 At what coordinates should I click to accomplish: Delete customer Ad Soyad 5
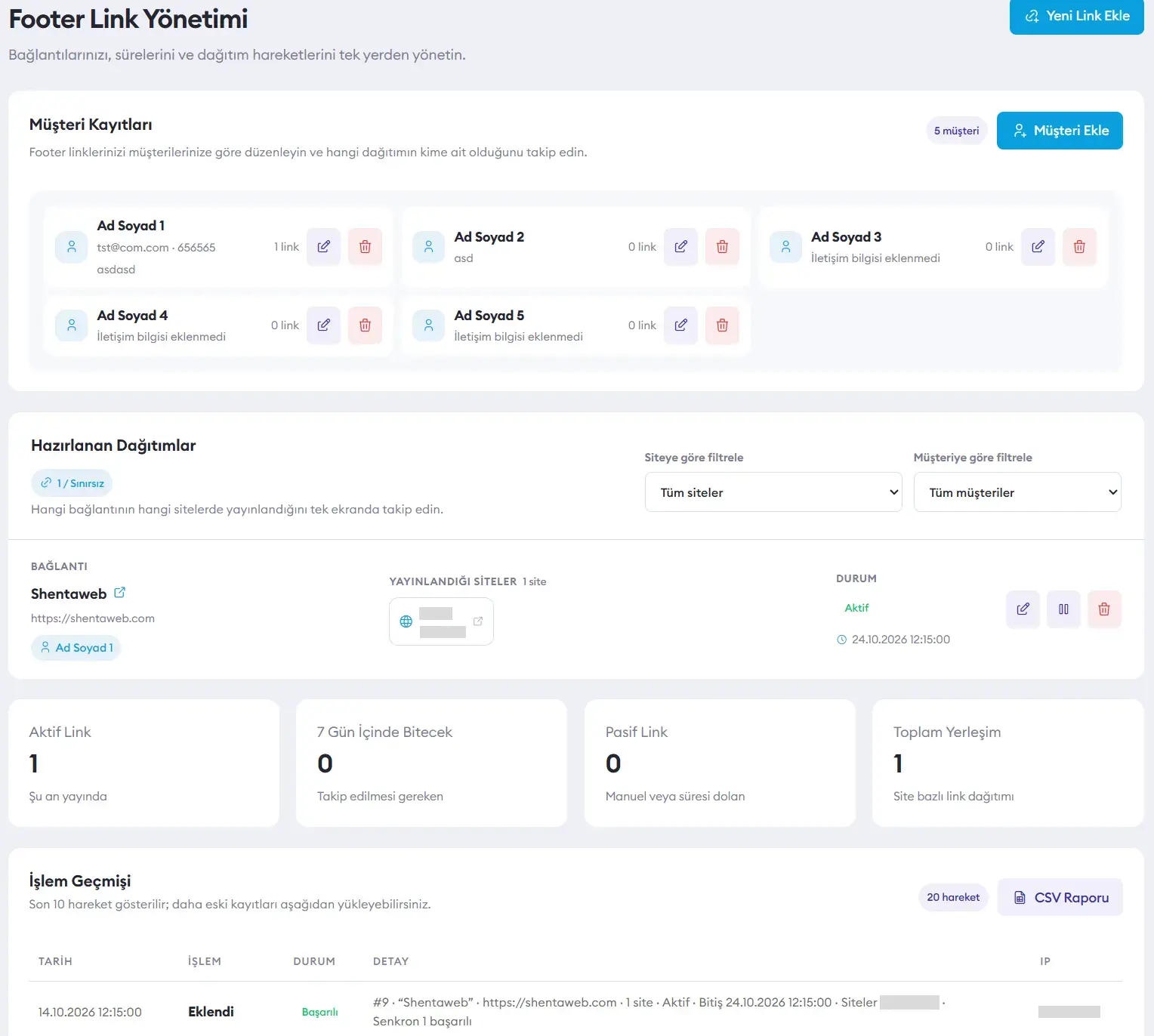[722, 325]
